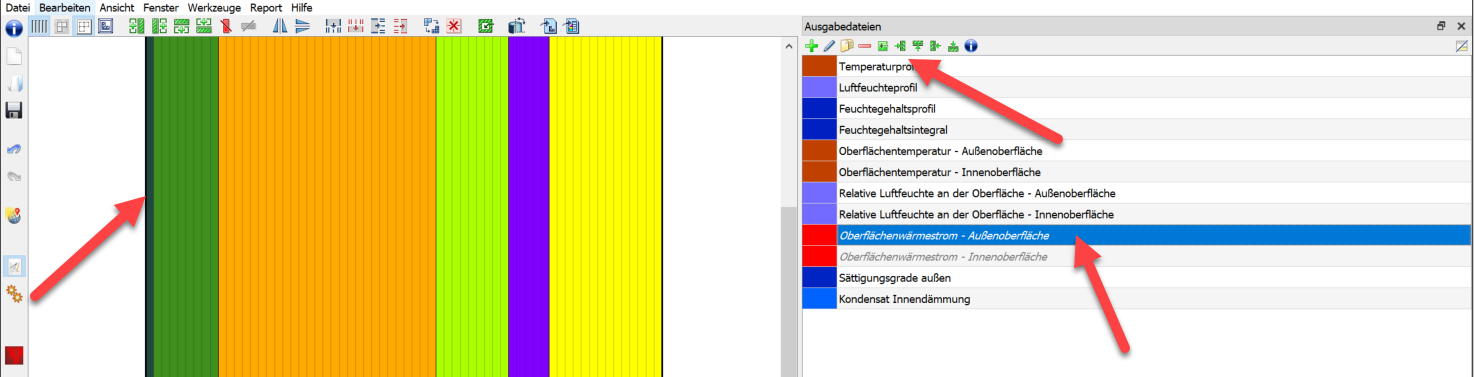
Task: Select the vertical-lines layer view icon
Action: tap(39, 27)
